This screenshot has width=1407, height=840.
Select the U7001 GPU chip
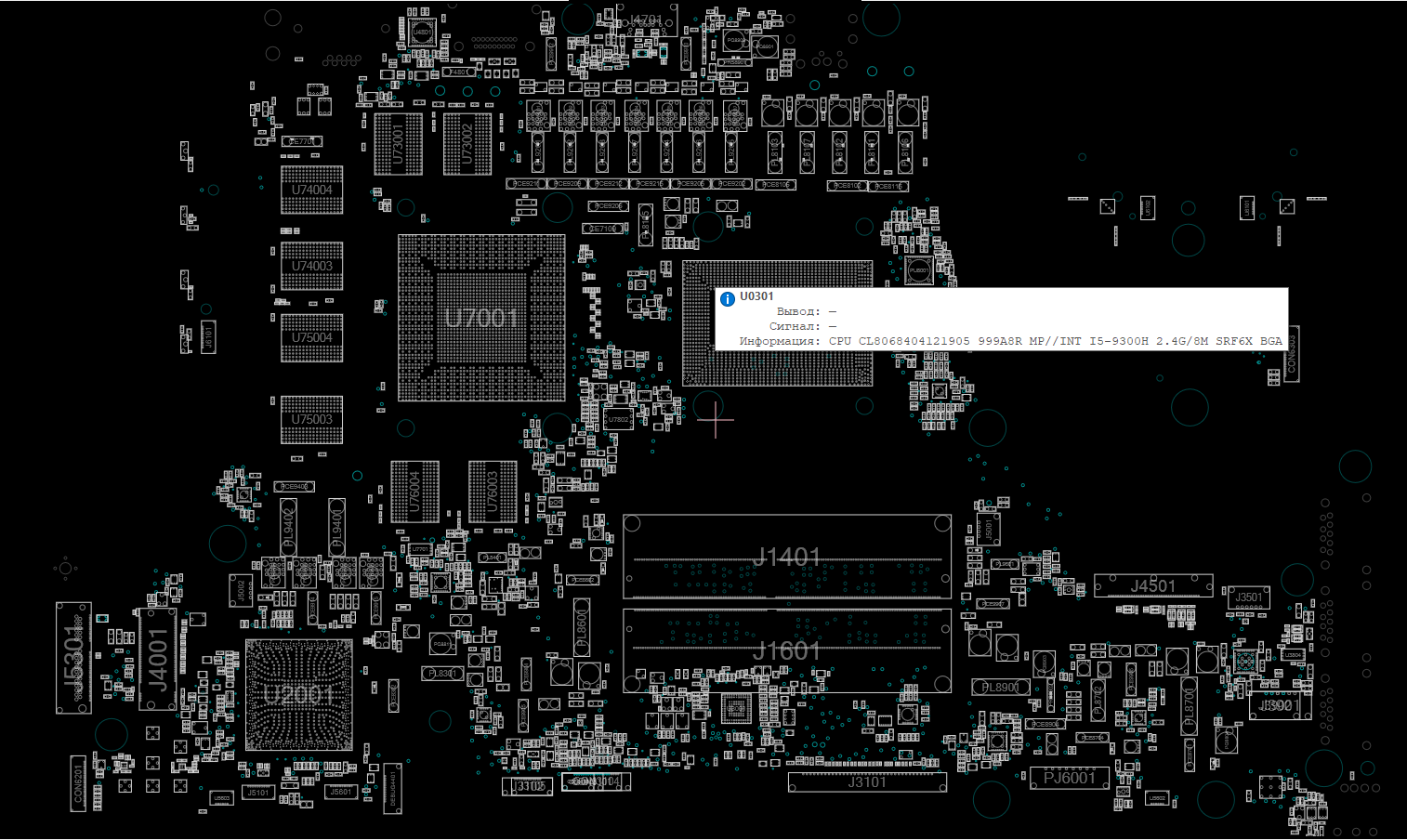(x=481, y=318)
